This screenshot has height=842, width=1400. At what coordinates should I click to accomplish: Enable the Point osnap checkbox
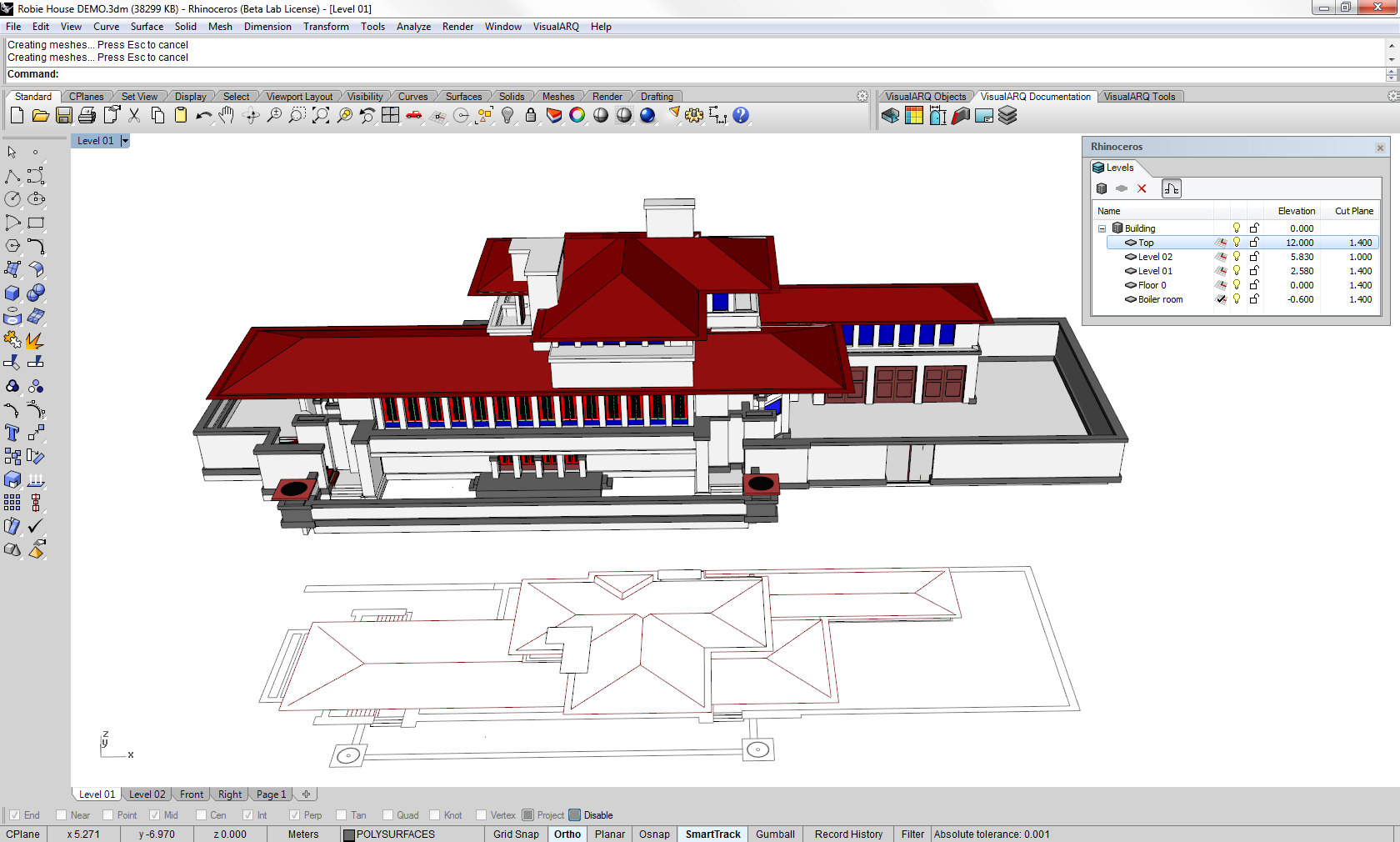[x=107, y=815]
